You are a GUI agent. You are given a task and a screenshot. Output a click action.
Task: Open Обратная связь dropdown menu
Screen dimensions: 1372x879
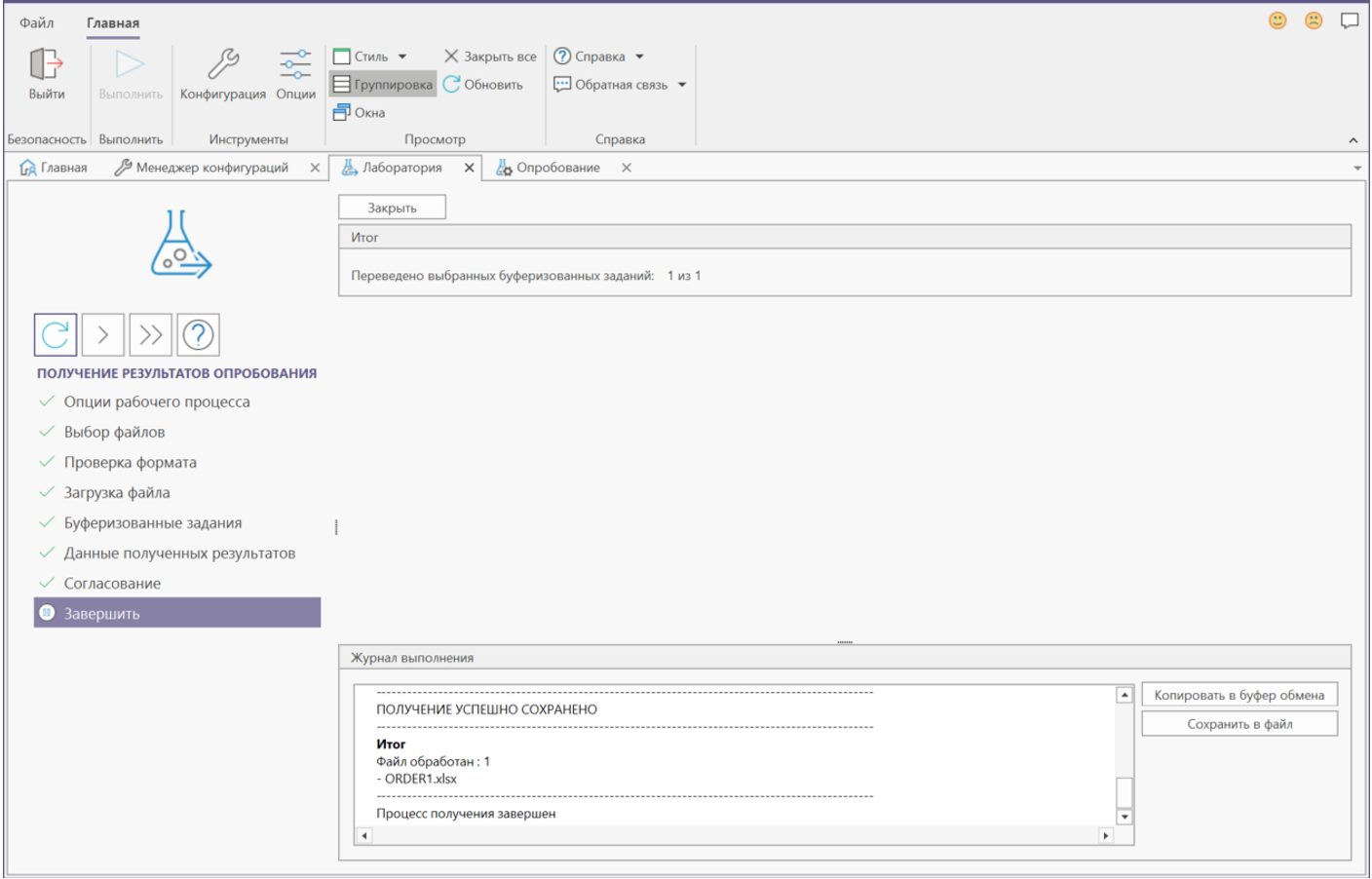[682, 85]
